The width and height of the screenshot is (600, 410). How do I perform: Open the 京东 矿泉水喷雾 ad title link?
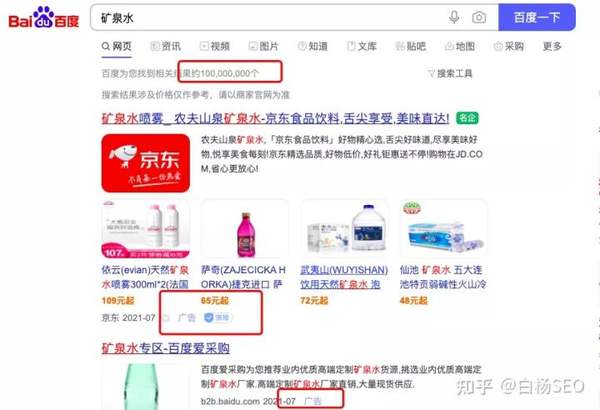pos(276,118)
